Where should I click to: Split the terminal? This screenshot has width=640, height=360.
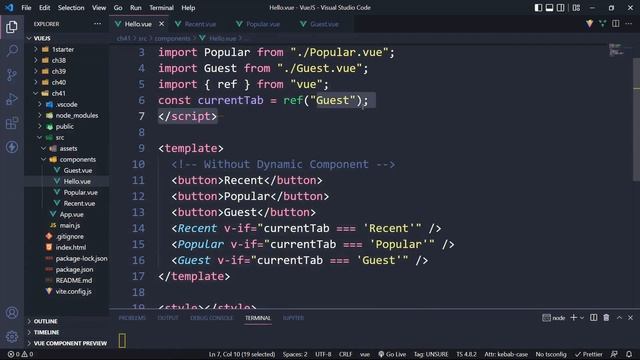click(x=593, y=318)
